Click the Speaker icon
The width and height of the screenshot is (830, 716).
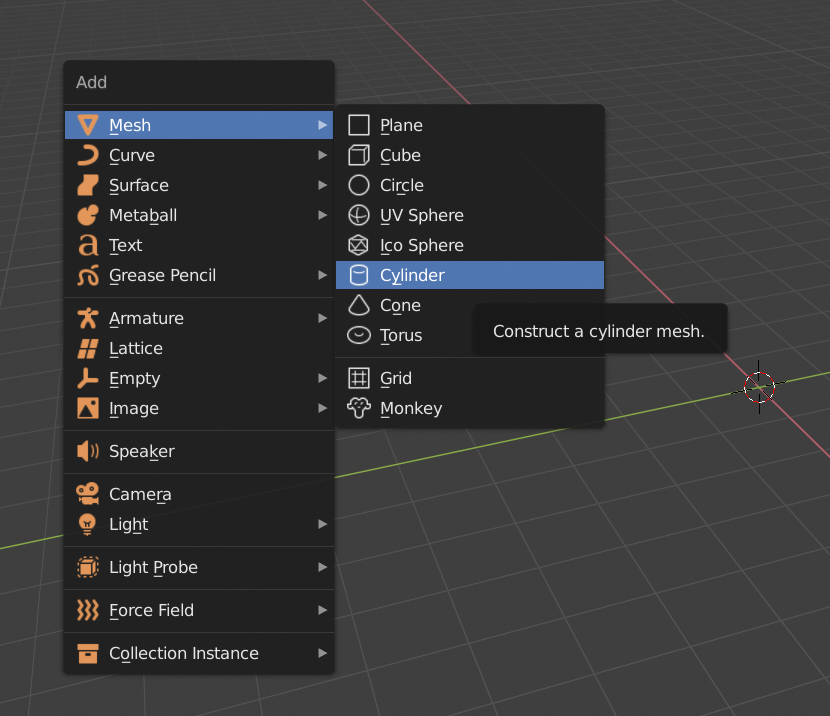point(88,451)
